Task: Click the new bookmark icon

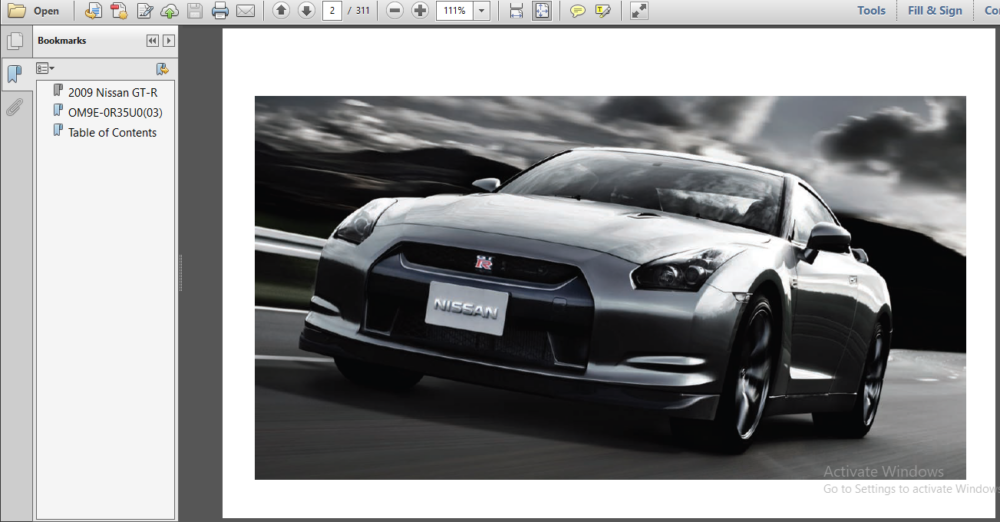Action: coord(162,68)
